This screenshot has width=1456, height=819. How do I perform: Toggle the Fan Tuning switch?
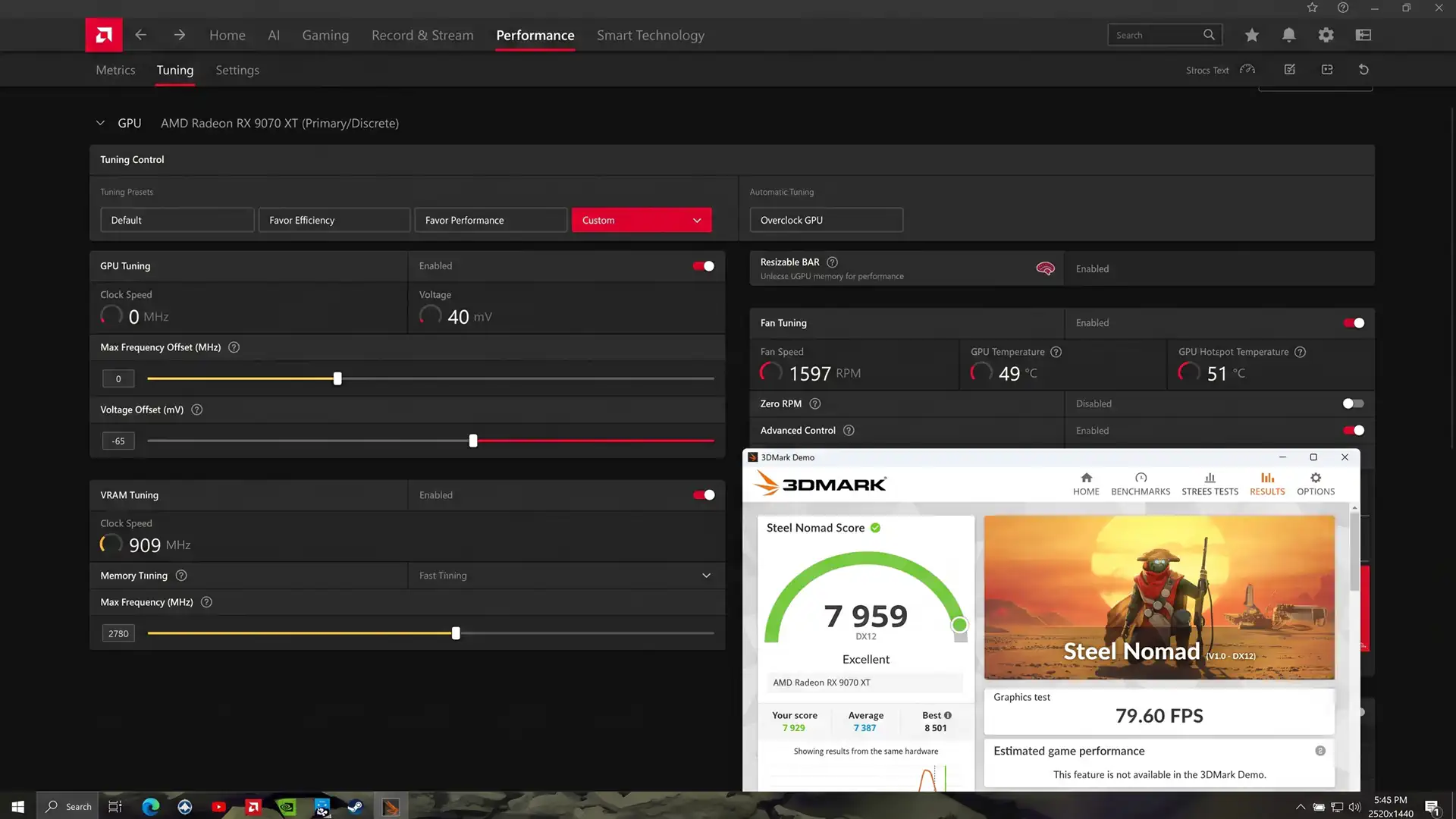(1354, 323)
